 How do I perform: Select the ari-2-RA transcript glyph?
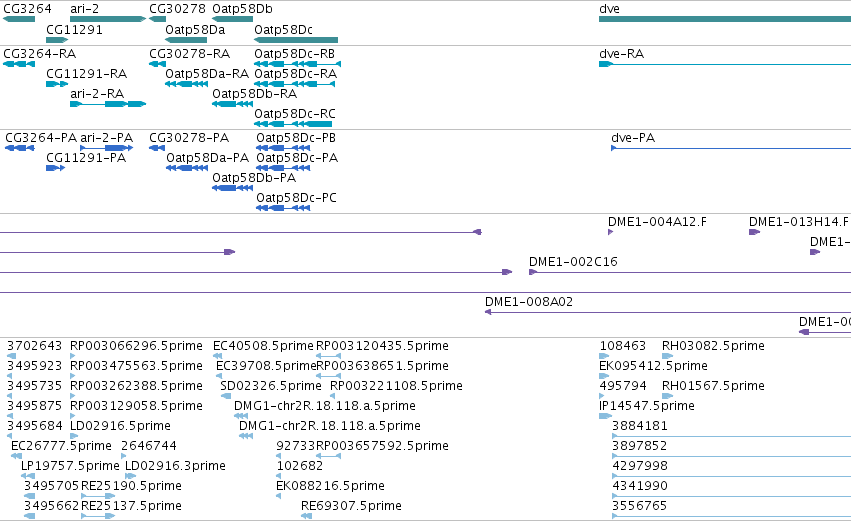108,104
